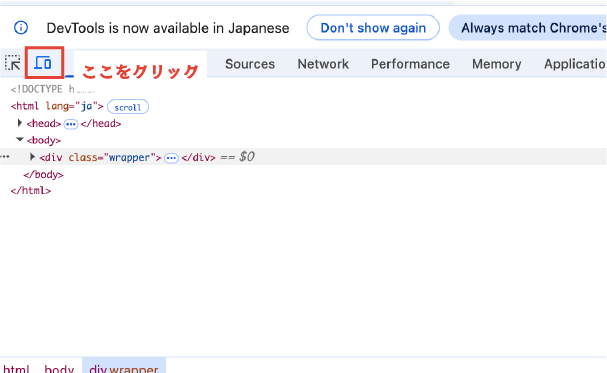Select the closing </body> tag line

click(43, 175)
